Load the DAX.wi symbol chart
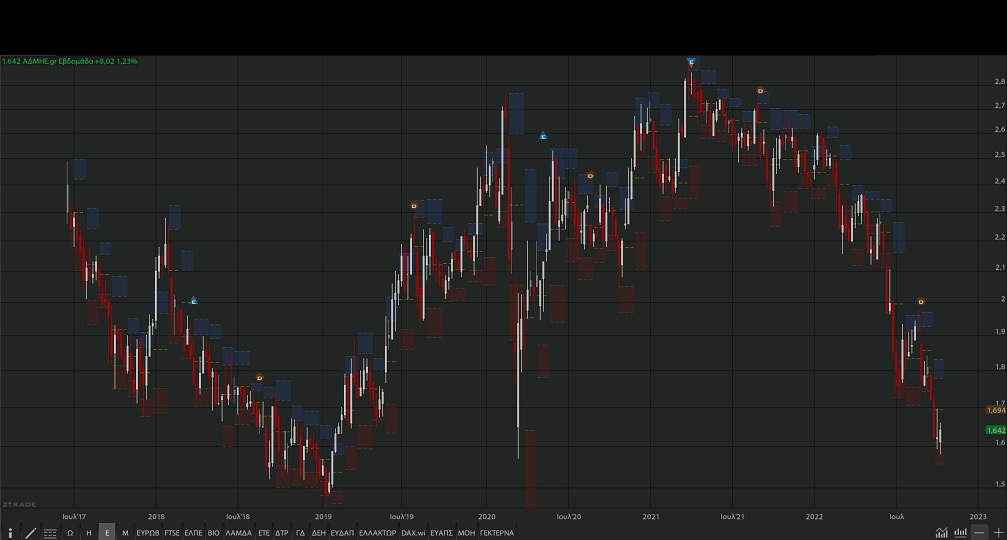The width and height of the screenshot is (1007, 540). [x=413, y=533]
